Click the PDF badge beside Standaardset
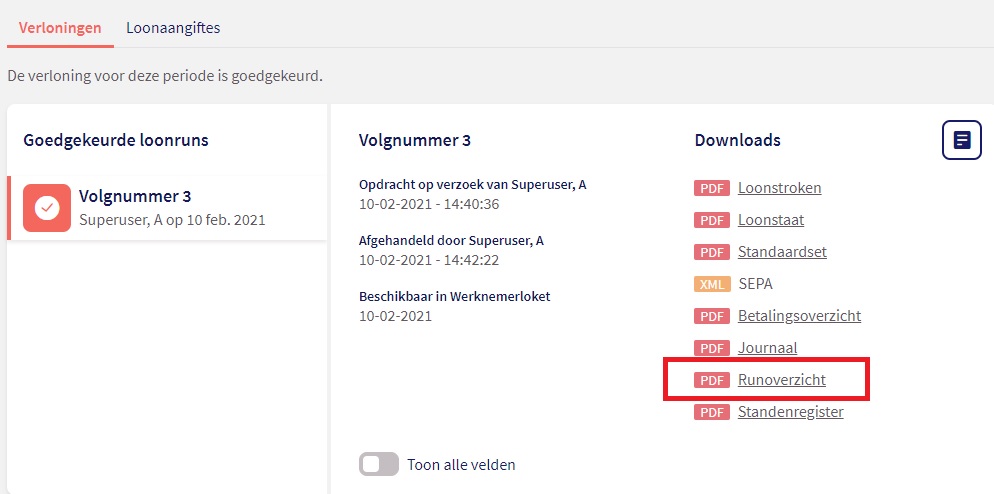Screen dimensions: 994x494 (x=712, y=252)
